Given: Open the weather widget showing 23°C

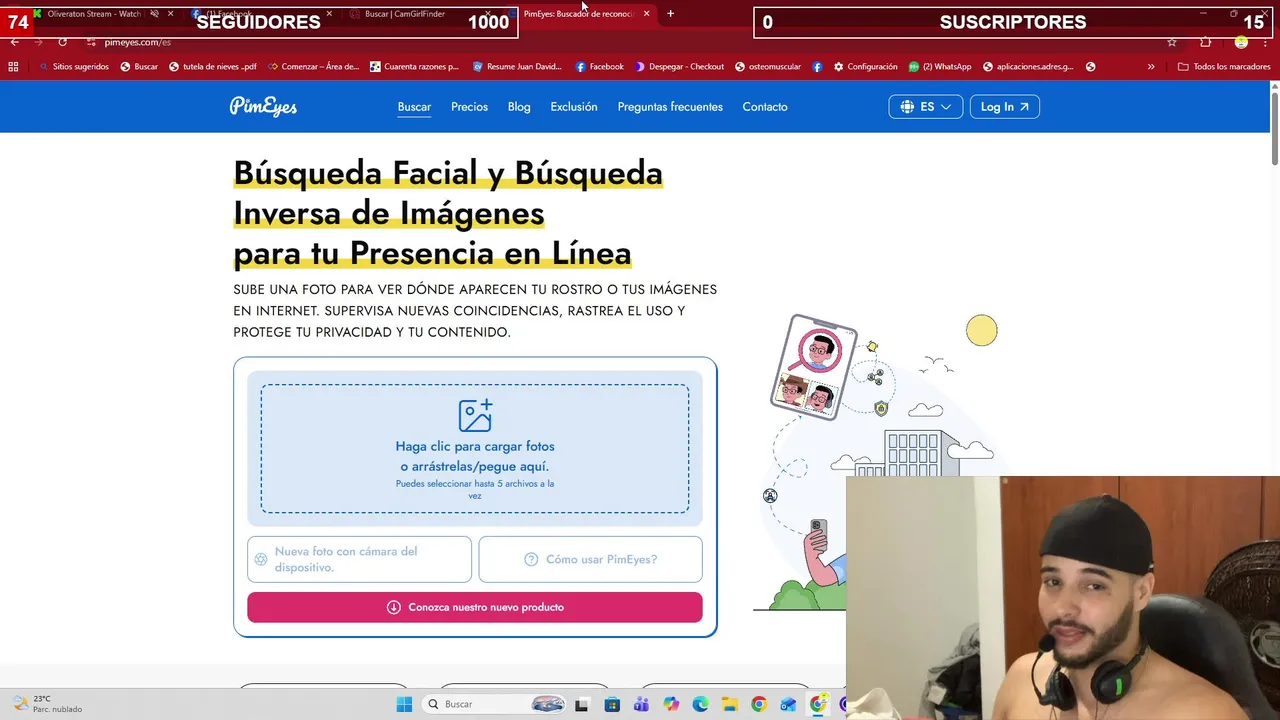Looking at the screenshot, I should (48, 704).
